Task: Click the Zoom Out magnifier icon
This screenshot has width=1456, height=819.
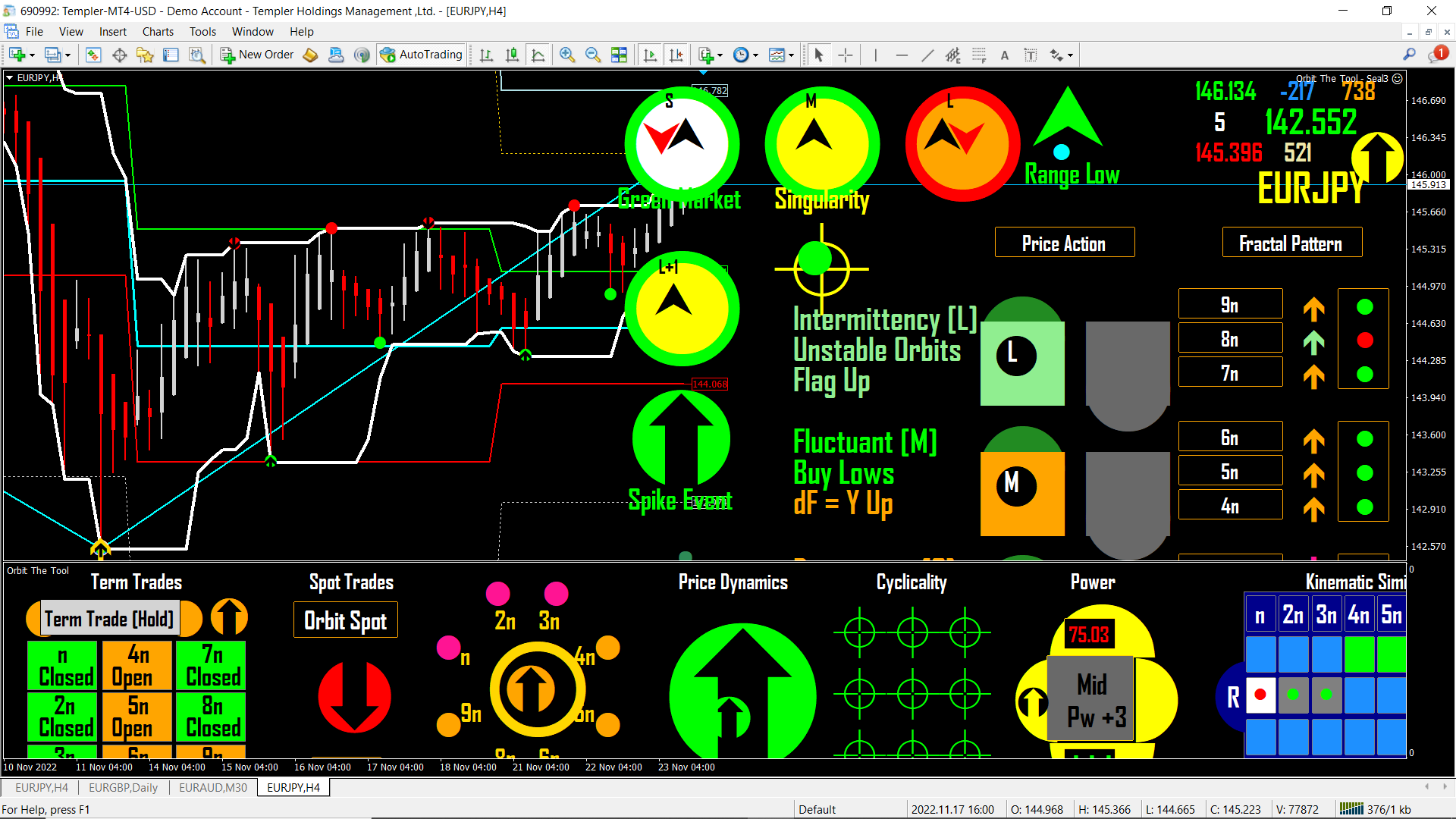Action: coord(593,55)
